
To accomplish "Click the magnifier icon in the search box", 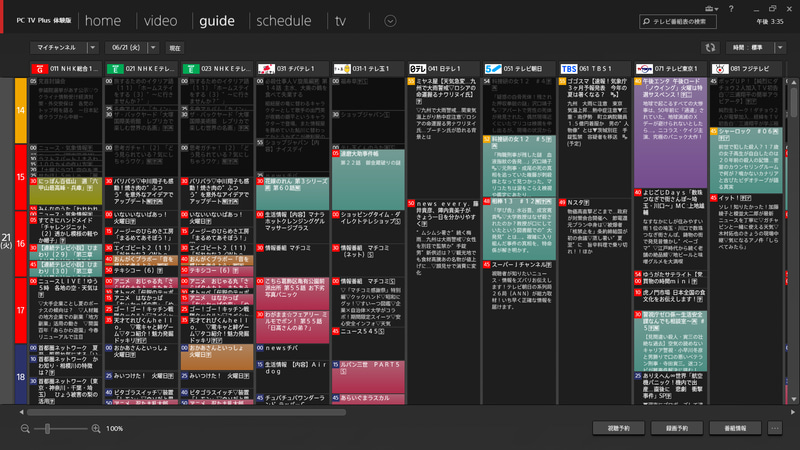I will 647,21.
